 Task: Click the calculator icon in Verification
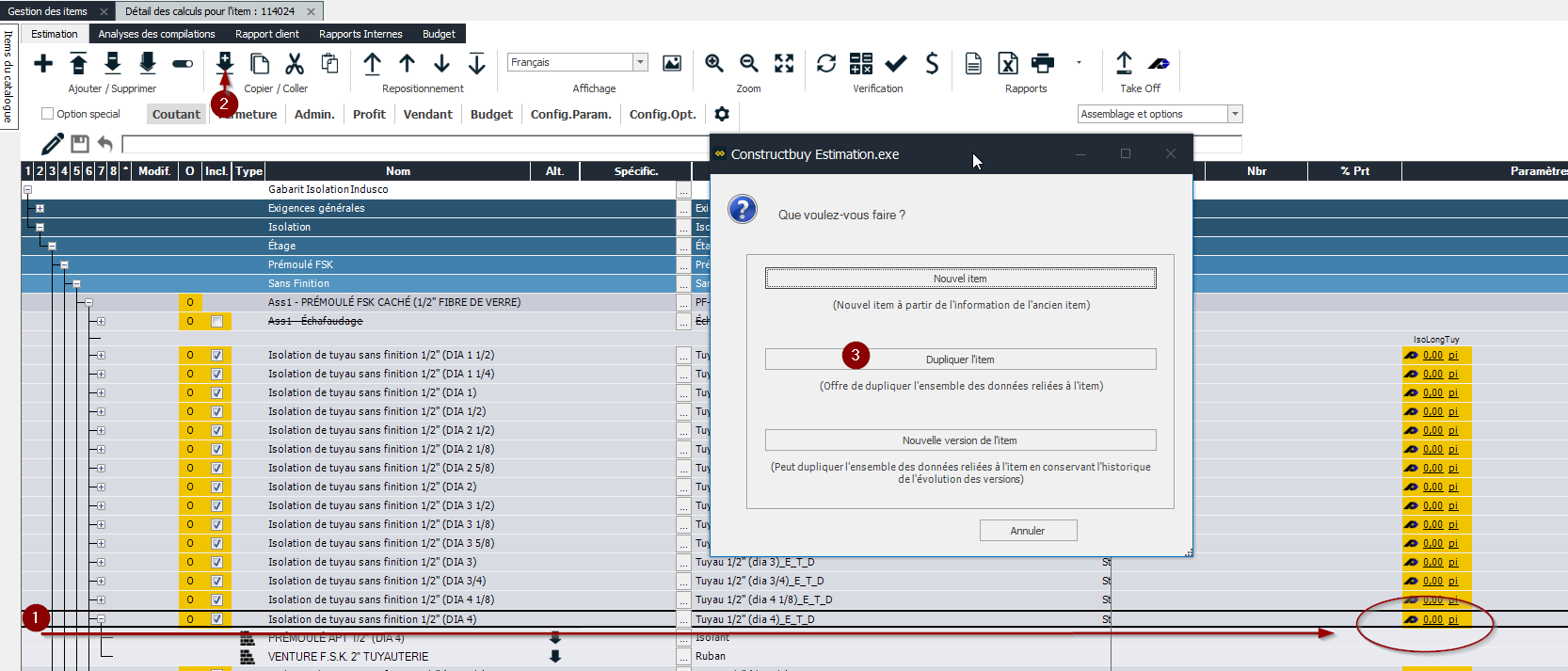click(860, 63)
